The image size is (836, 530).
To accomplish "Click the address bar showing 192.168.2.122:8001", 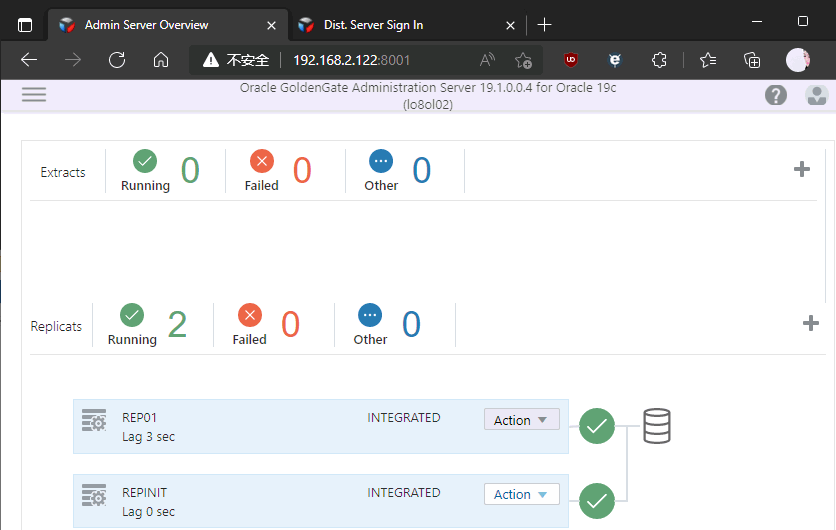I will [x=350, y=60].
